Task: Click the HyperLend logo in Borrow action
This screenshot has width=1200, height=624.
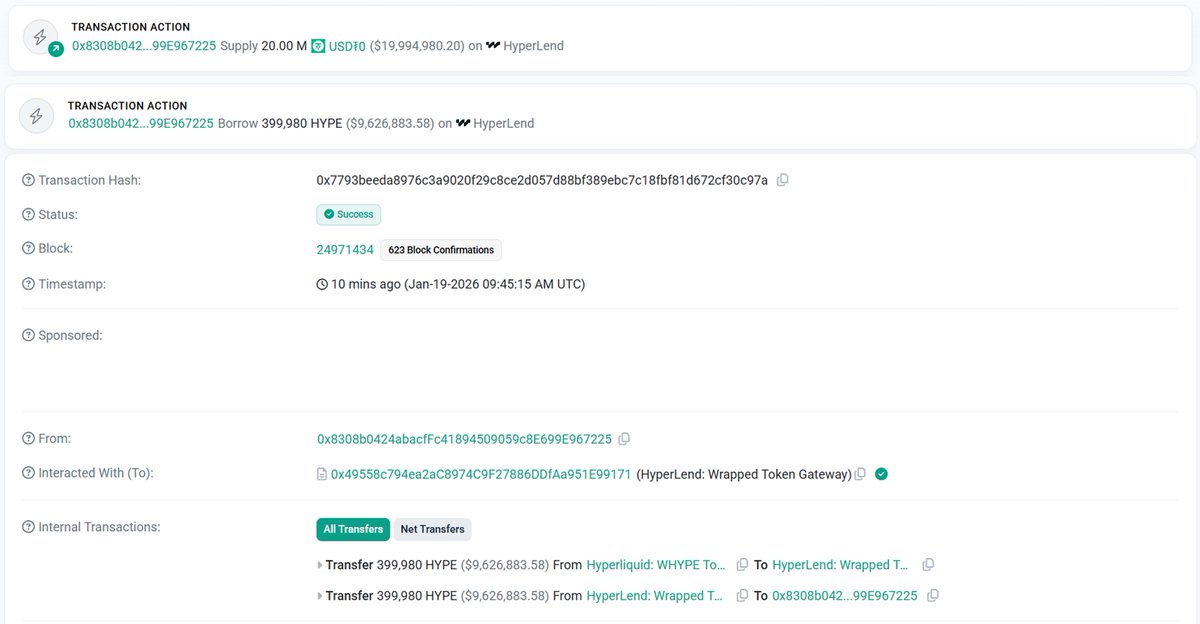Action: coord(463,123)
